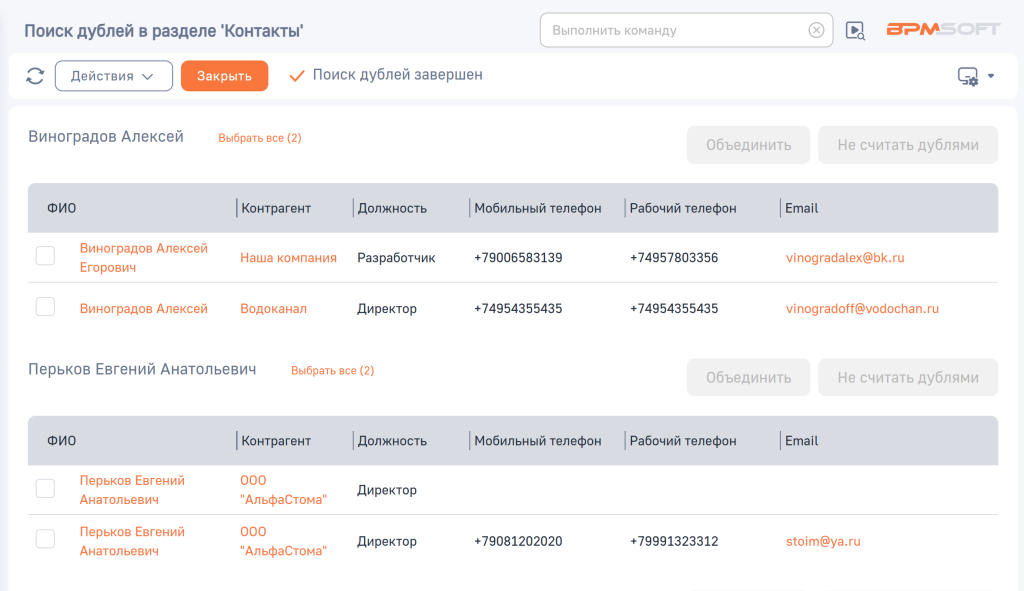Focus the Выполнить команду input field
Viewport: 1024px width, 591px height.
(675, 30)
